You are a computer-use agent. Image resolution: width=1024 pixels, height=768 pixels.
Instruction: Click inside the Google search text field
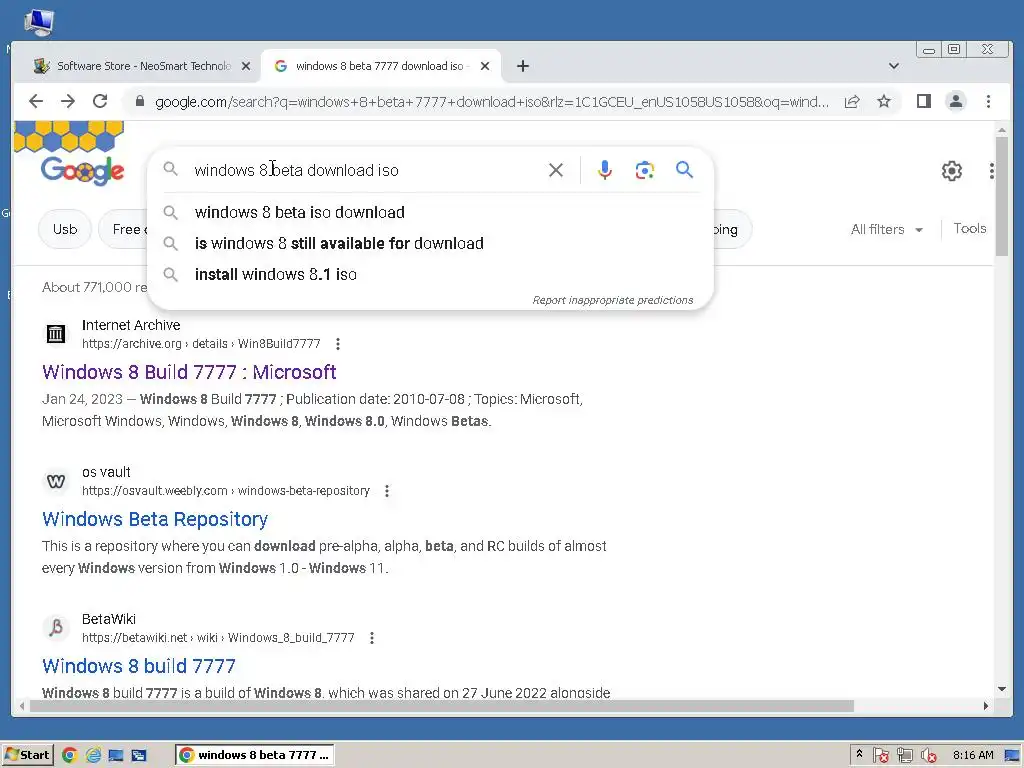pyautogui.click(x=366, y=170)
